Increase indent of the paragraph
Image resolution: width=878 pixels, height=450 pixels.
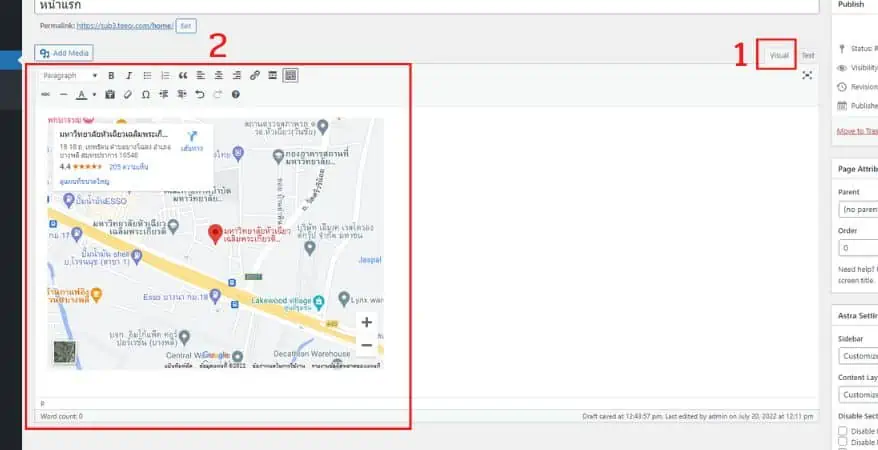point(181,95)
